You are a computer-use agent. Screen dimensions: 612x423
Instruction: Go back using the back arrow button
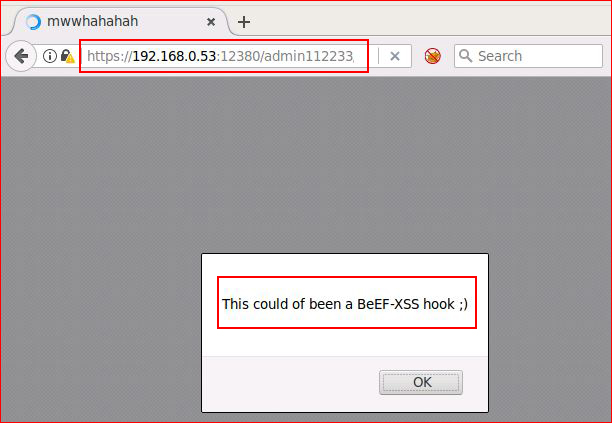tap(21, 56)
